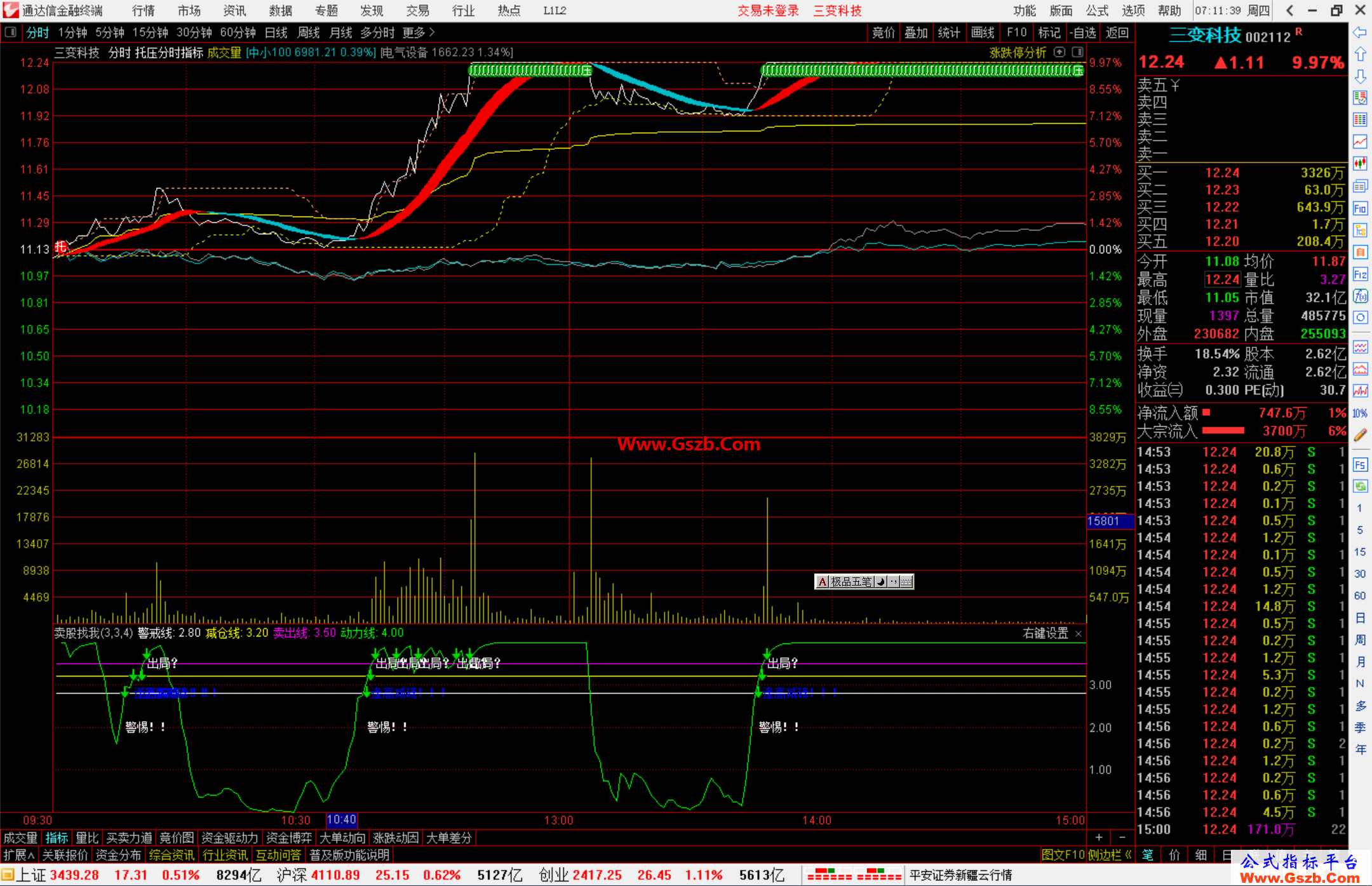Open the F12 trading sidebar icon
Image resolution: width=1372 pixels, height=886 pixels.
click(1360, 274)
